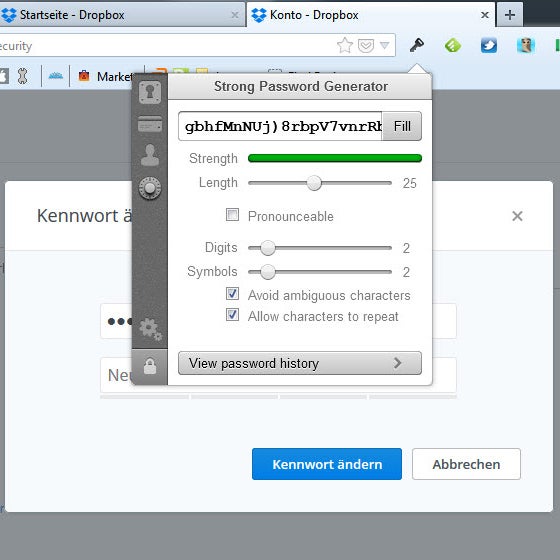
Task: Open the 1Password key icon in toolbar
Action: pyautogui.click(x=416, y=45)
